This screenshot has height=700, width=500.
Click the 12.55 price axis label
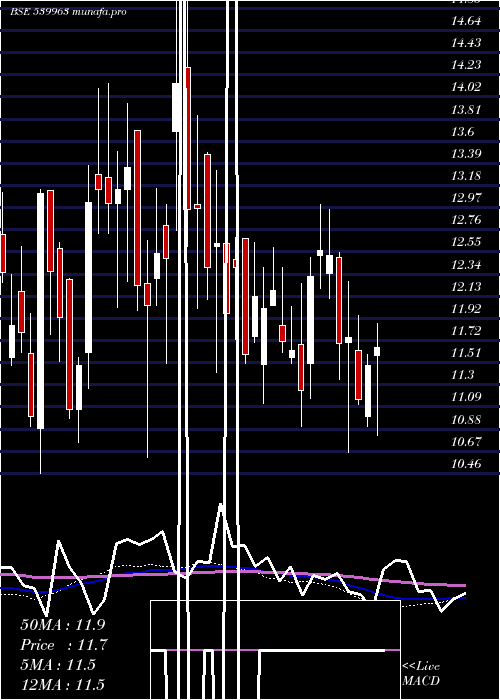(x=467, y=242)
